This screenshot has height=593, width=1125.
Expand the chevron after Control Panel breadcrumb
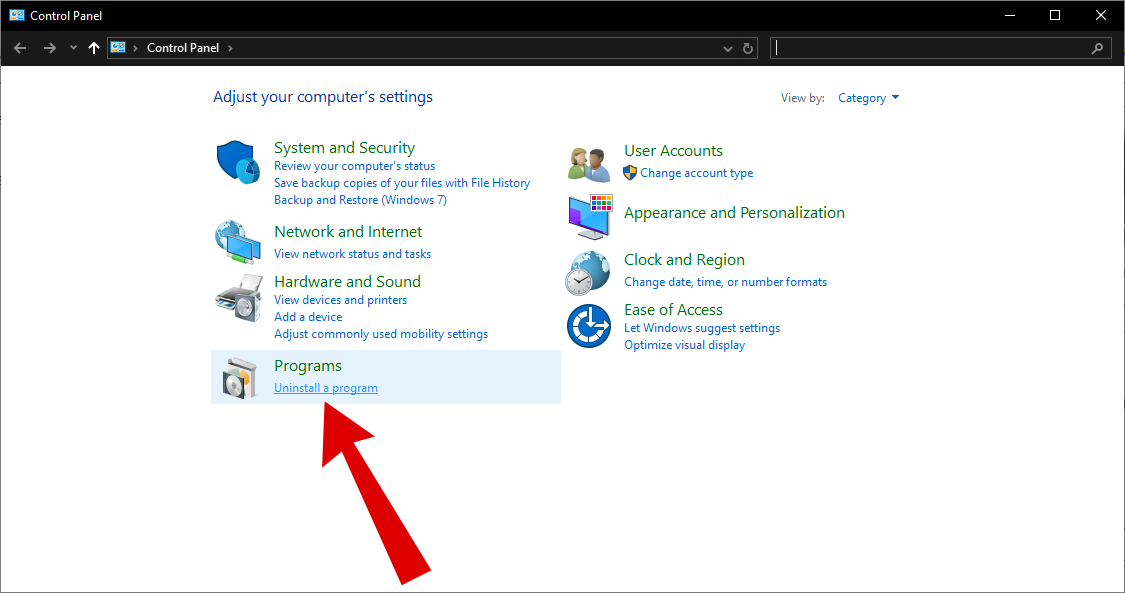pyautogui.click(x=230, y=48)
